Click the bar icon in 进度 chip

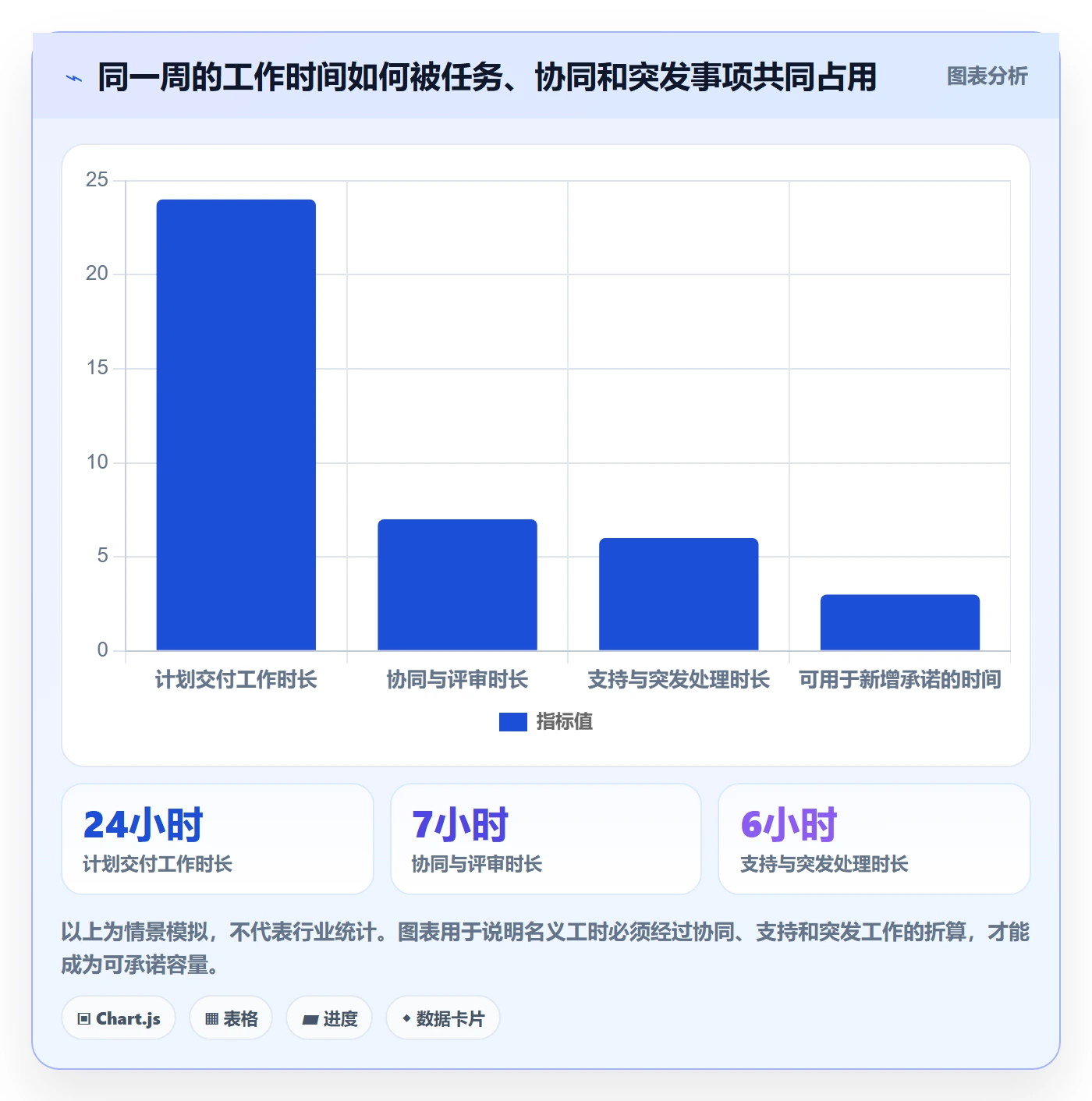click(x=310, y=1019)
